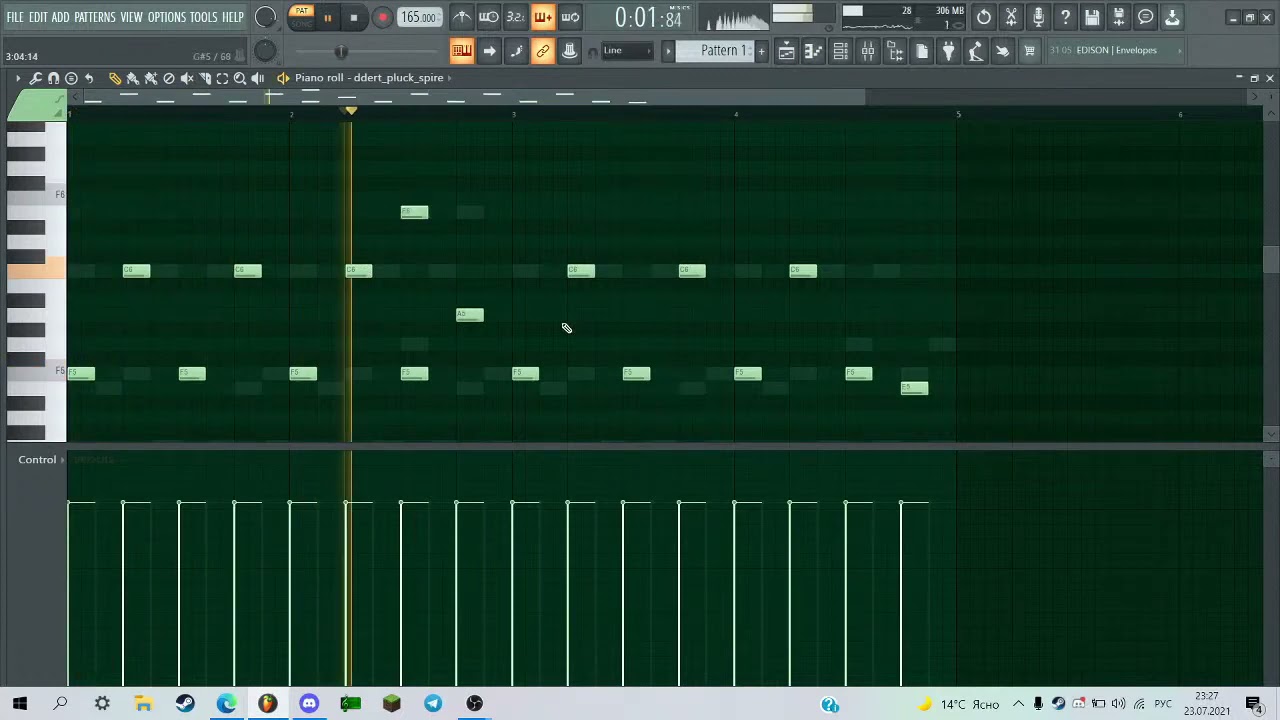1280x720 pixels.
Task: Click the 165.000 tempo field
Action: coord(419,17)
